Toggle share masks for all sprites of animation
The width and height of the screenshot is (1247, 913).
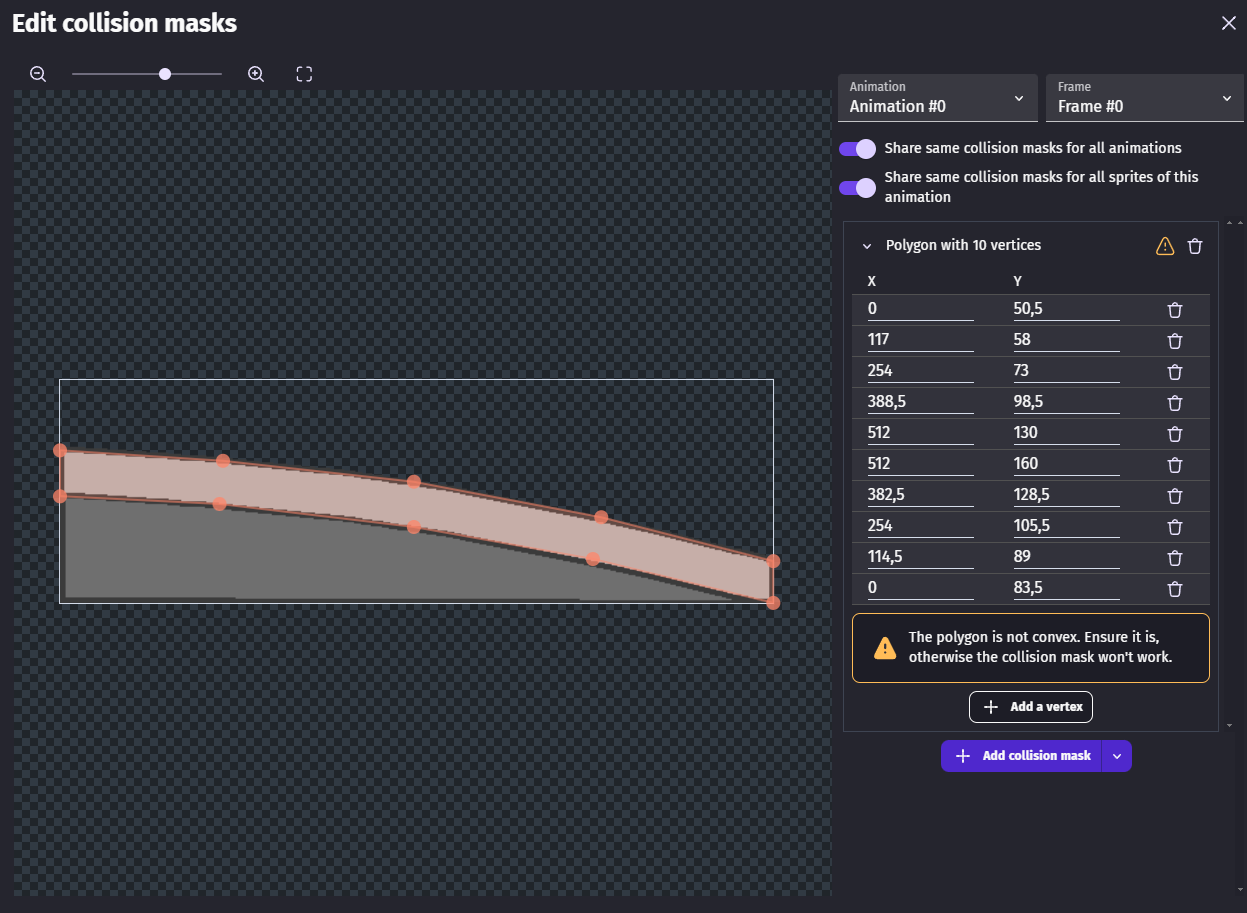[857, 187]
